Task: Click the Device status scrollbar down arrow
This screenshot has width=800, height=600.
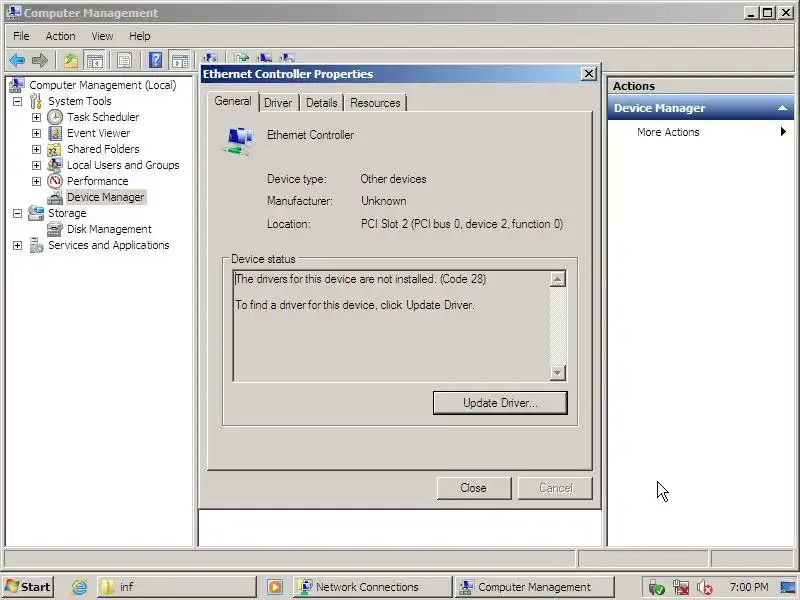Action: click(558, 373)
